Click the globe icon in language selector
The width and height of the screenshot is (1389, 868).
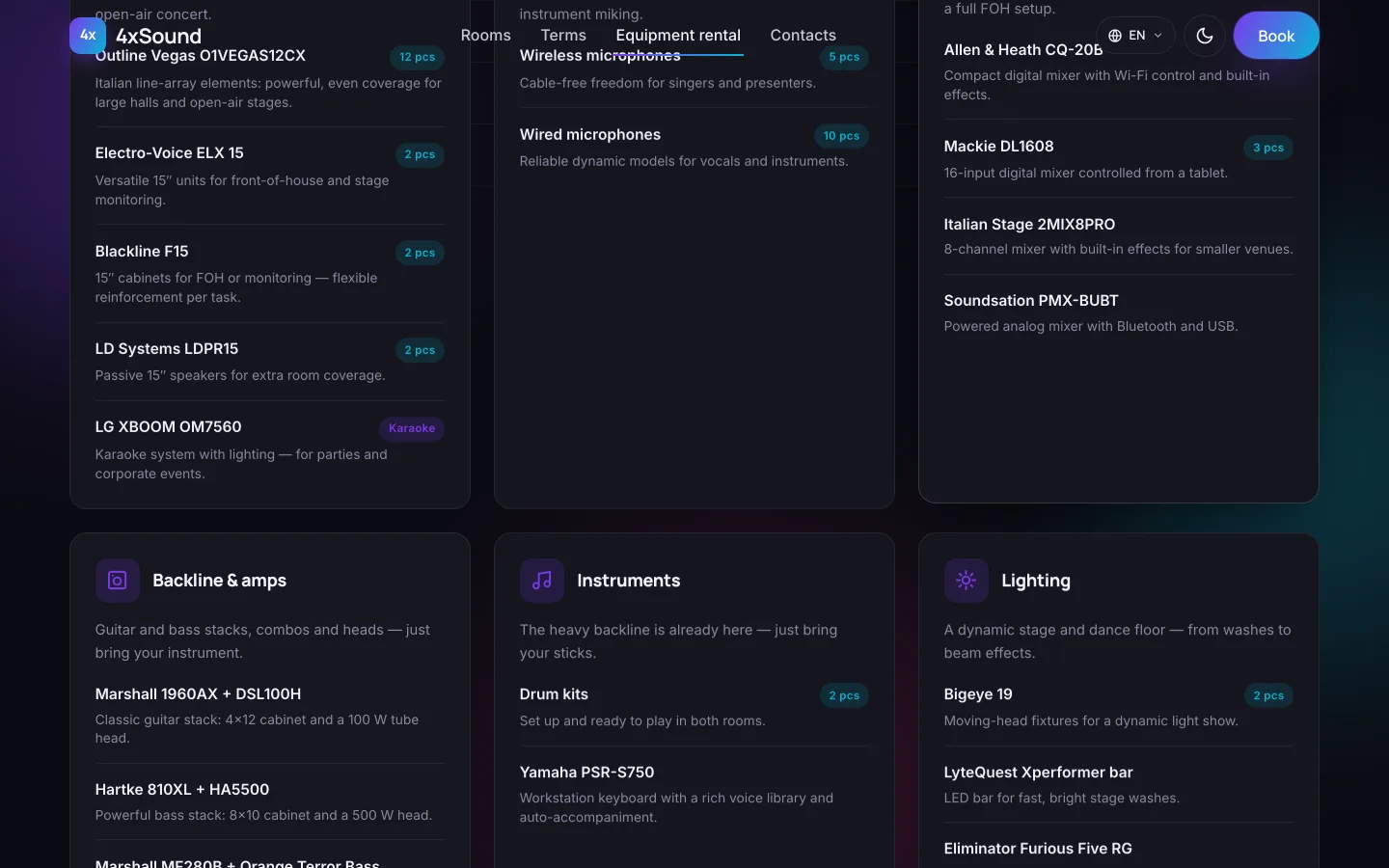(1115, 36)
